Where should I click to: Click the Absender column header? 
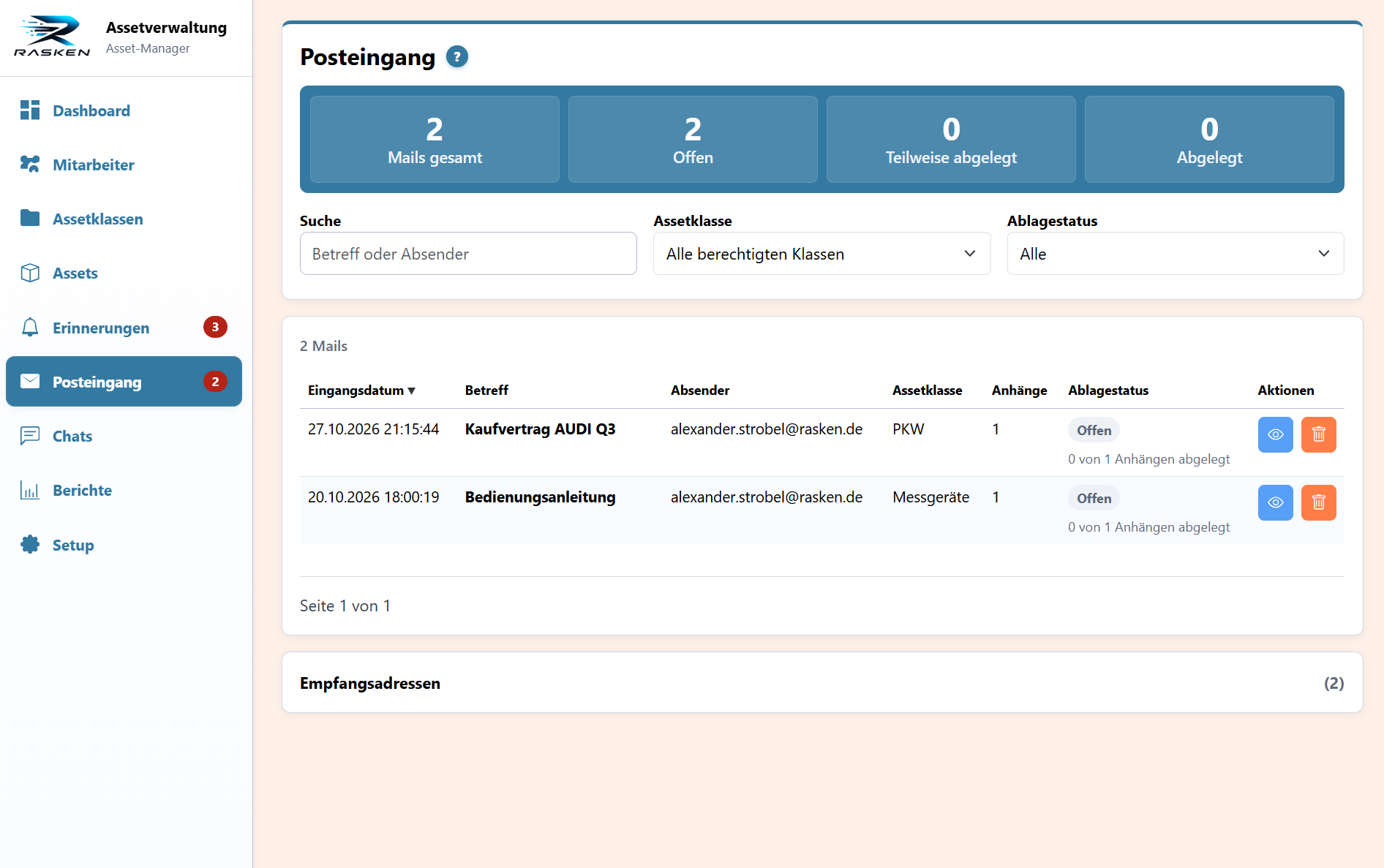(700, 390)
